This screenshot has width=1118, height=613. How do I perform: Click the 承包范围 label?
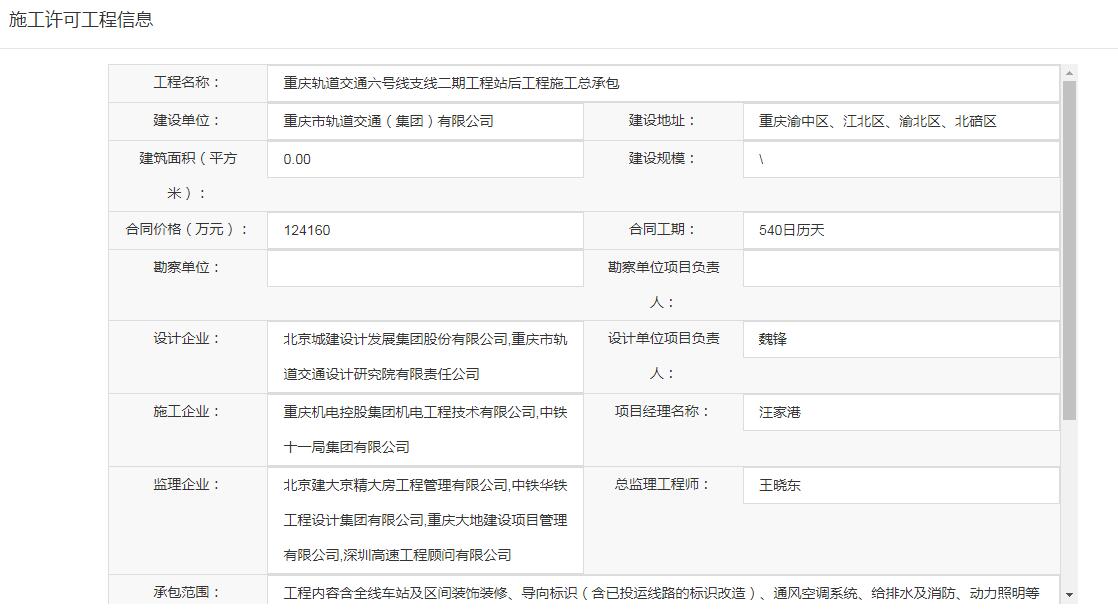click(187, 592)
